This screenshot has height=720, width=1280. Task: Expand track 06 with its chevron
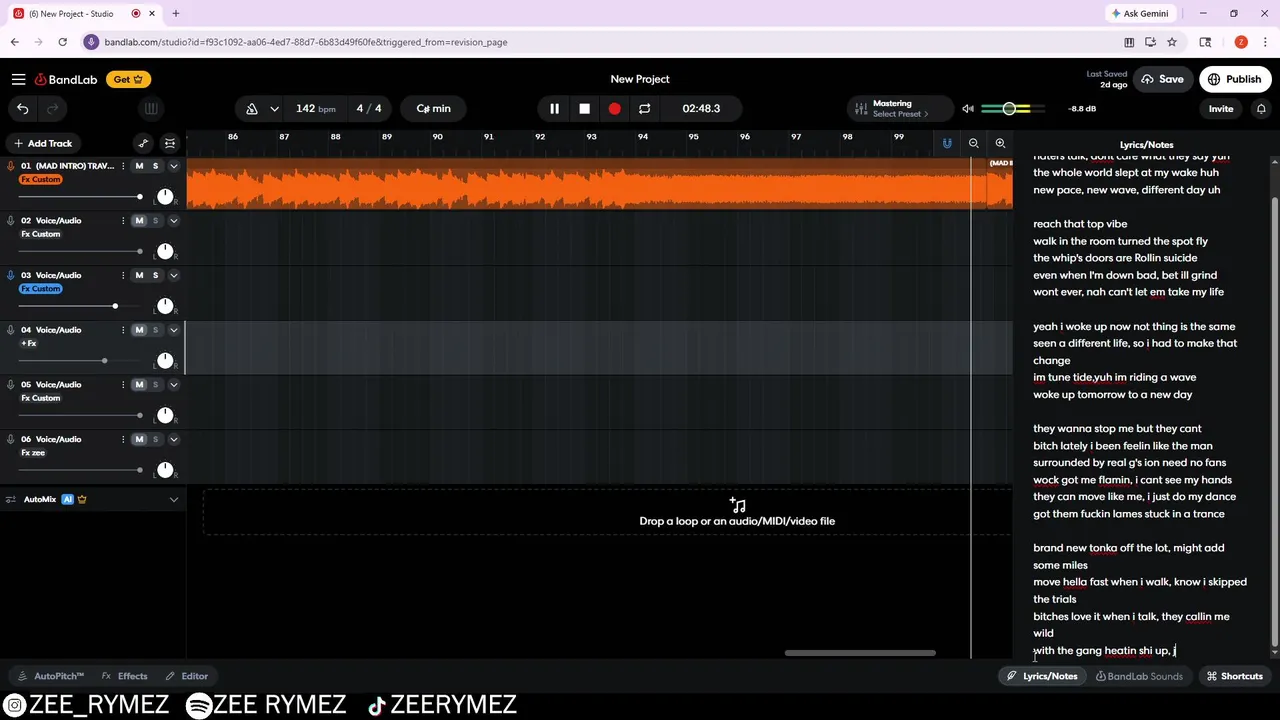point(173,439)
